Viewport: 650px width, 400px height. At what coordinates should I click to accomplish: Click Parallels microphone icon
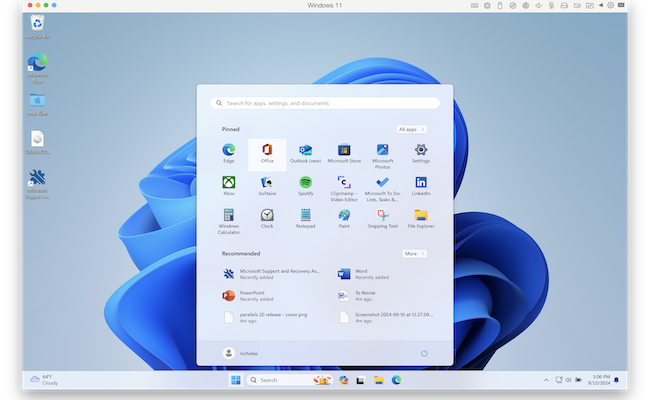(551, 5)
